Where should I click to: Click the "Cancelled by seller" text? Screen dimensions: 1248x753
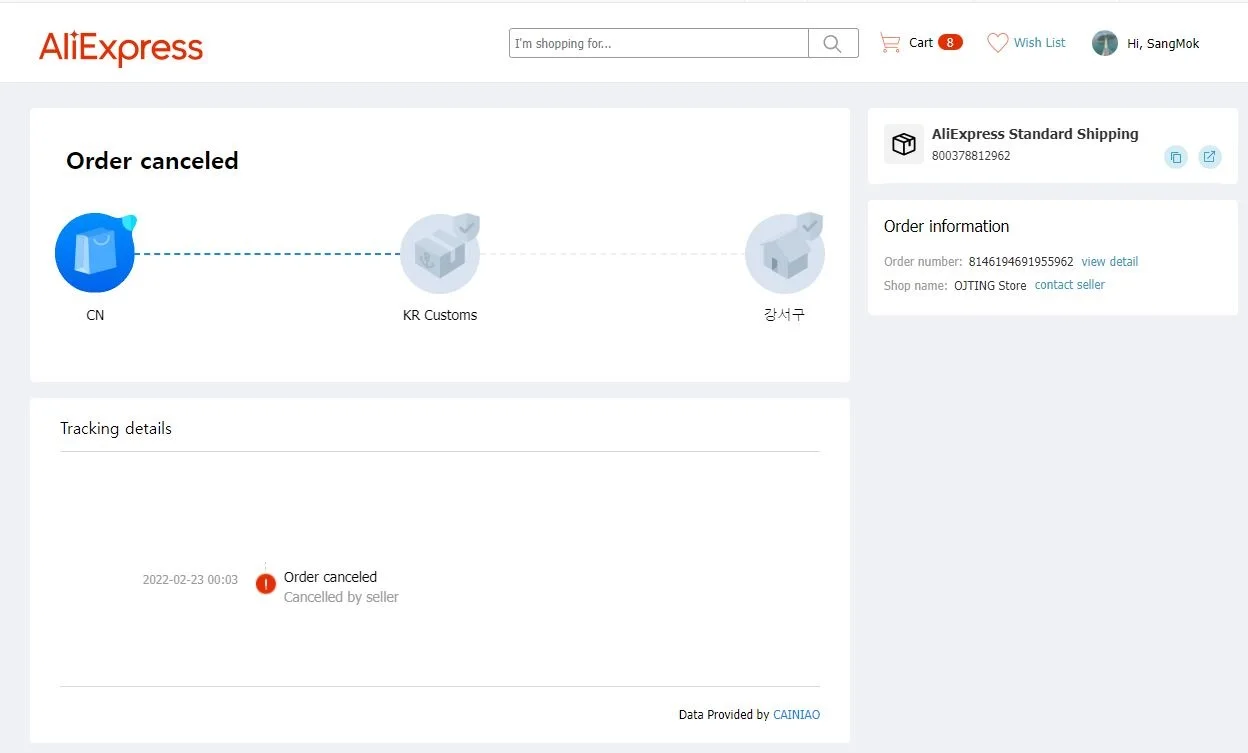pyautogui.click(x=341, y=597)
